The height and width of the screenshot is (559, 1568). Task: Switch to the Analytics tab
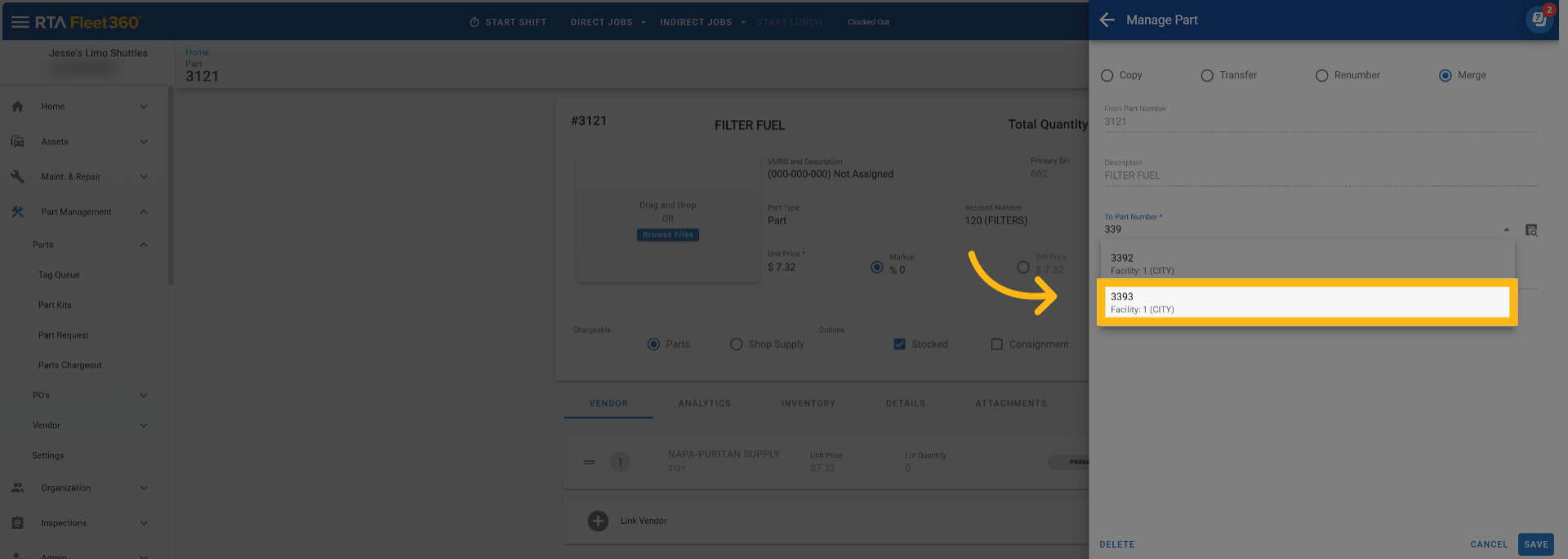click(704, 404)
